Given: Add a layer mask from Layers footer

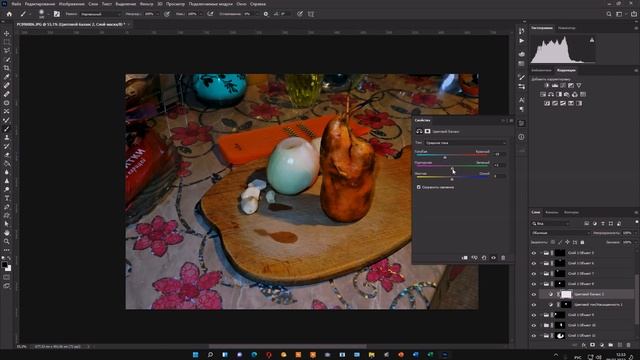Looking at the screenshot, I should coord(593,345).
